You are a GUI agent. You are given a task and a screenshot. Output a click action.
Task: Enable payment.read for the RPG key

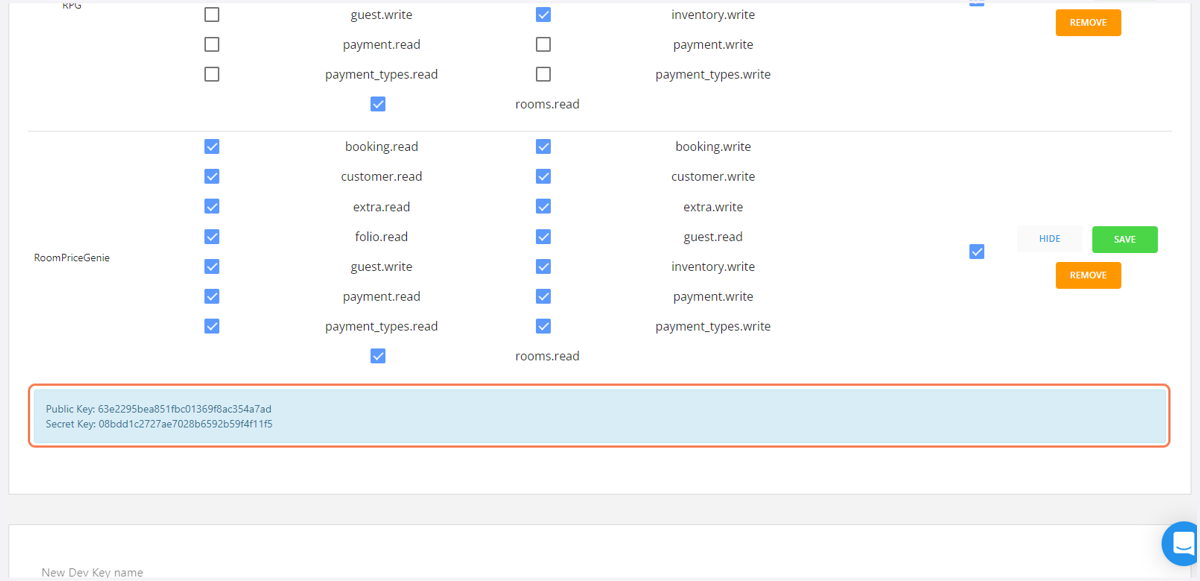click(x=212, y=44)
